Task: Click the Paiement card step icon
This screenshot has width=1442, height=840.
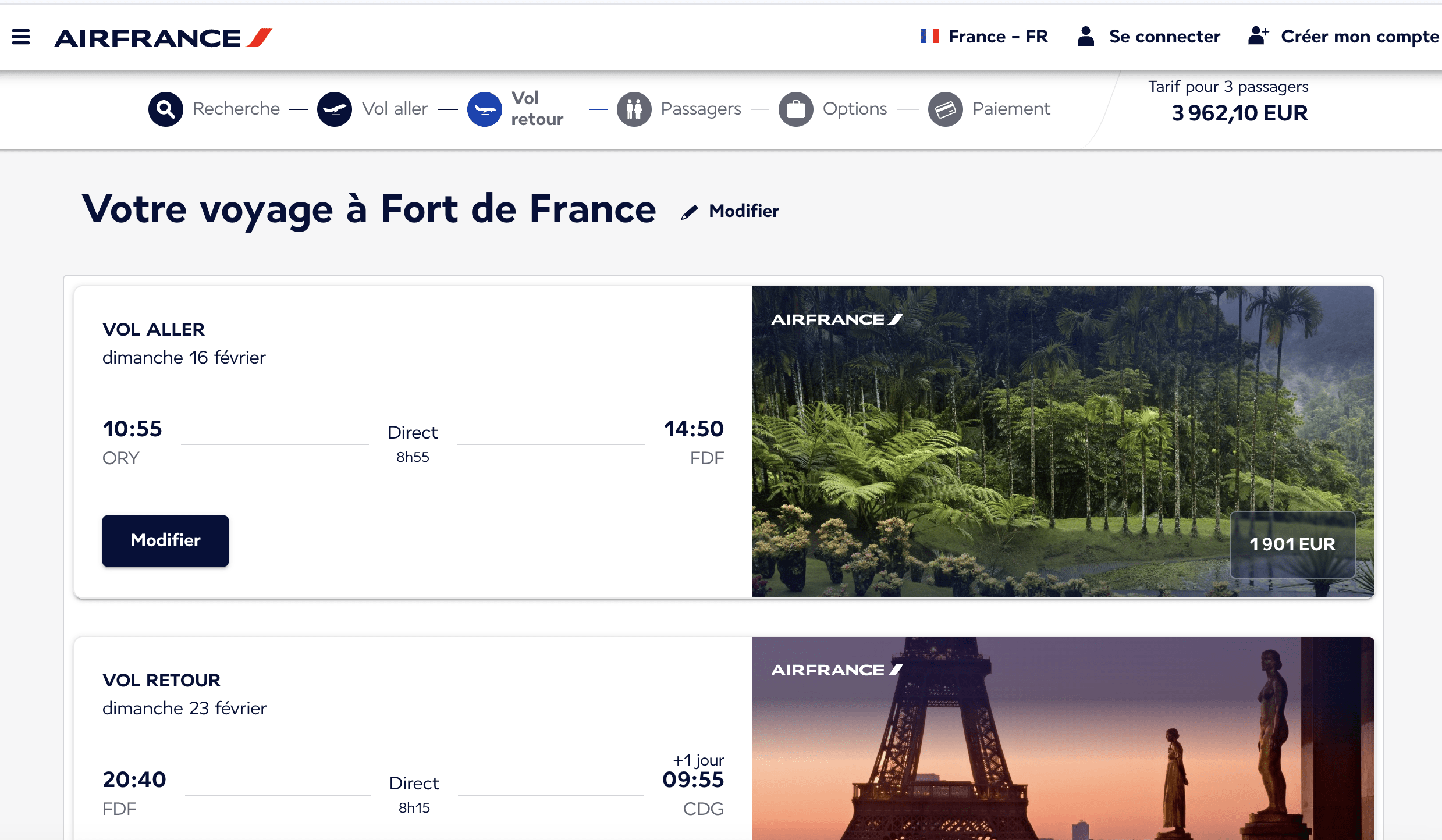Action: pyautogui.click(x=945, y=109)
